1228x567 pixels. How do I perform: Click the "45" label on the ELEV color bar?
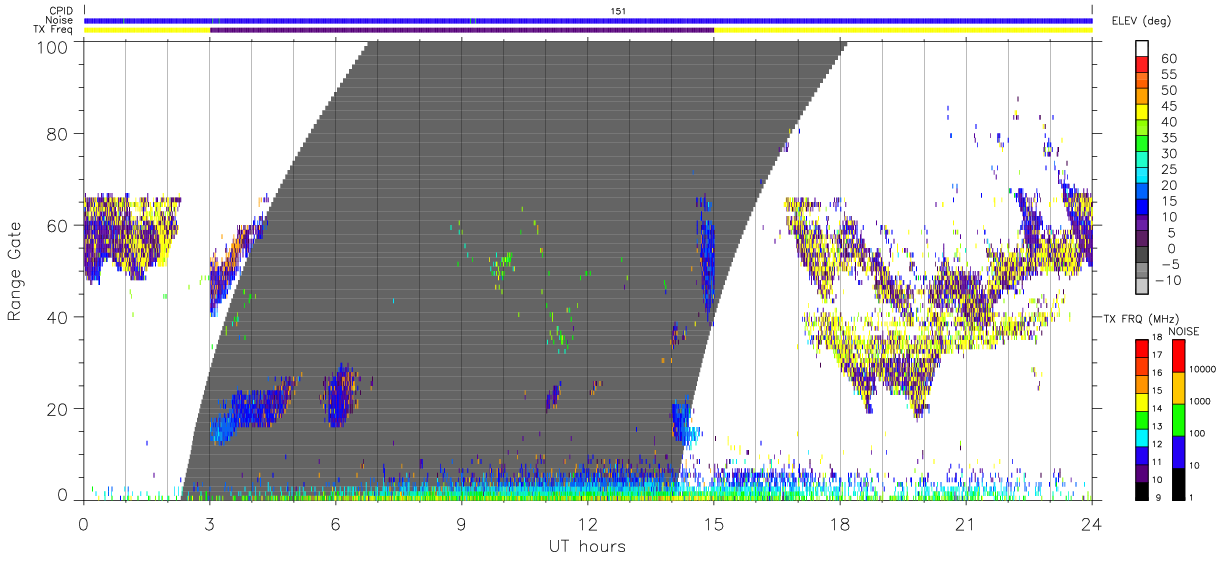1169,106
